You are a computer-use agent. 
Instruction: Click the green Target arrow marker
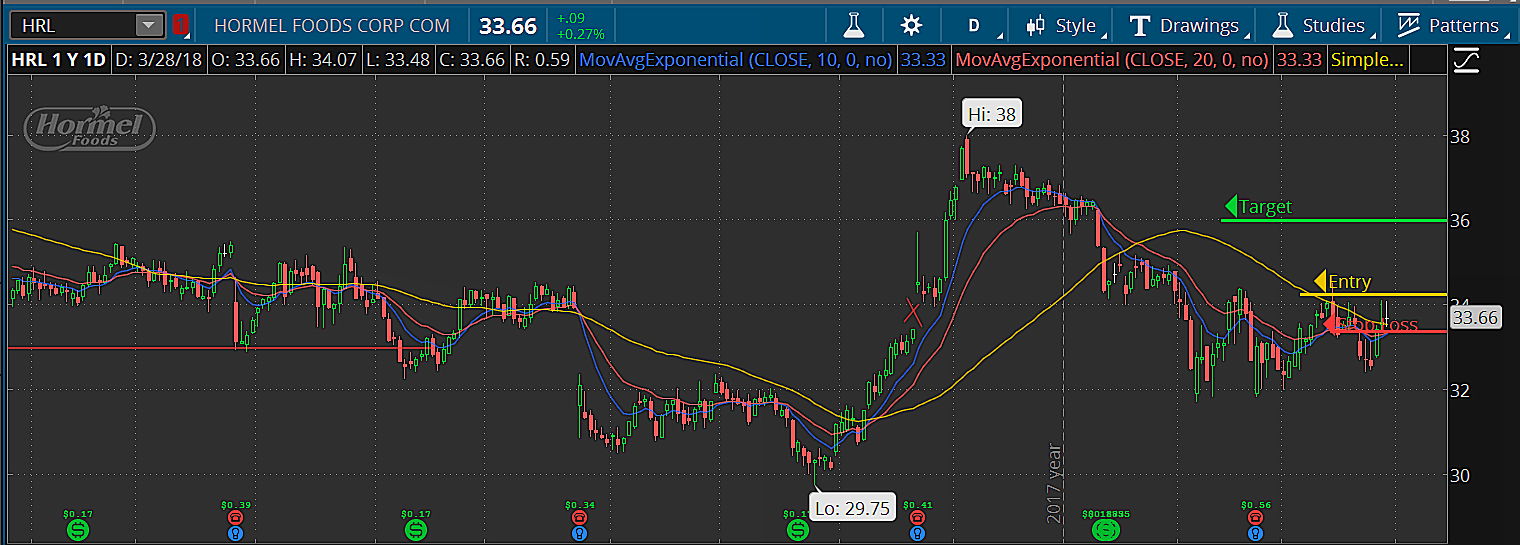[x=1231, y=207]
